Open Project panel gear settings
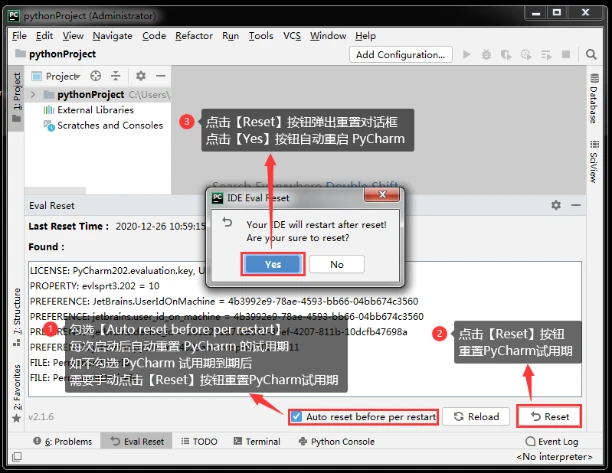Viewport: 612px width, 473px height. 141,76
